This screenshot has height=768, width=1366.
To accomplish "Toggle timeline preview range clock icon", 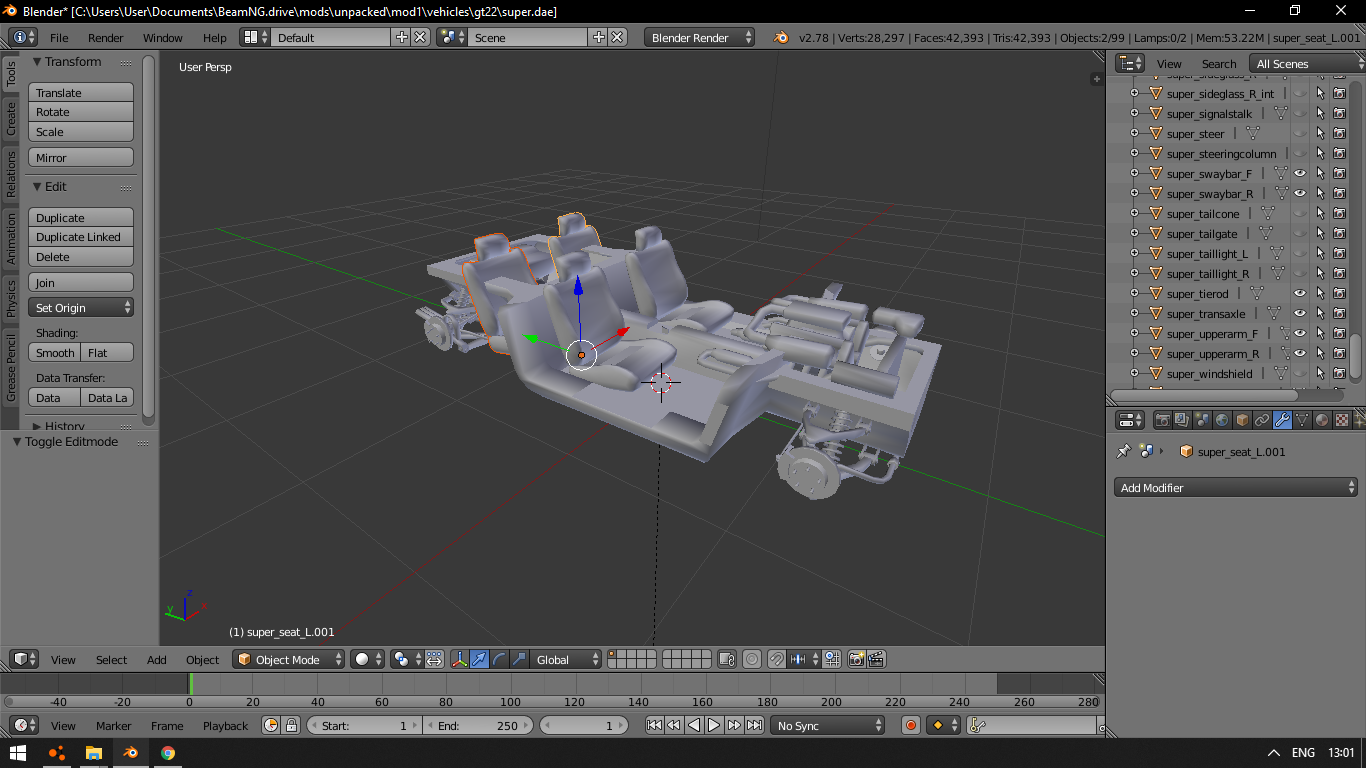I will point(271,725).
